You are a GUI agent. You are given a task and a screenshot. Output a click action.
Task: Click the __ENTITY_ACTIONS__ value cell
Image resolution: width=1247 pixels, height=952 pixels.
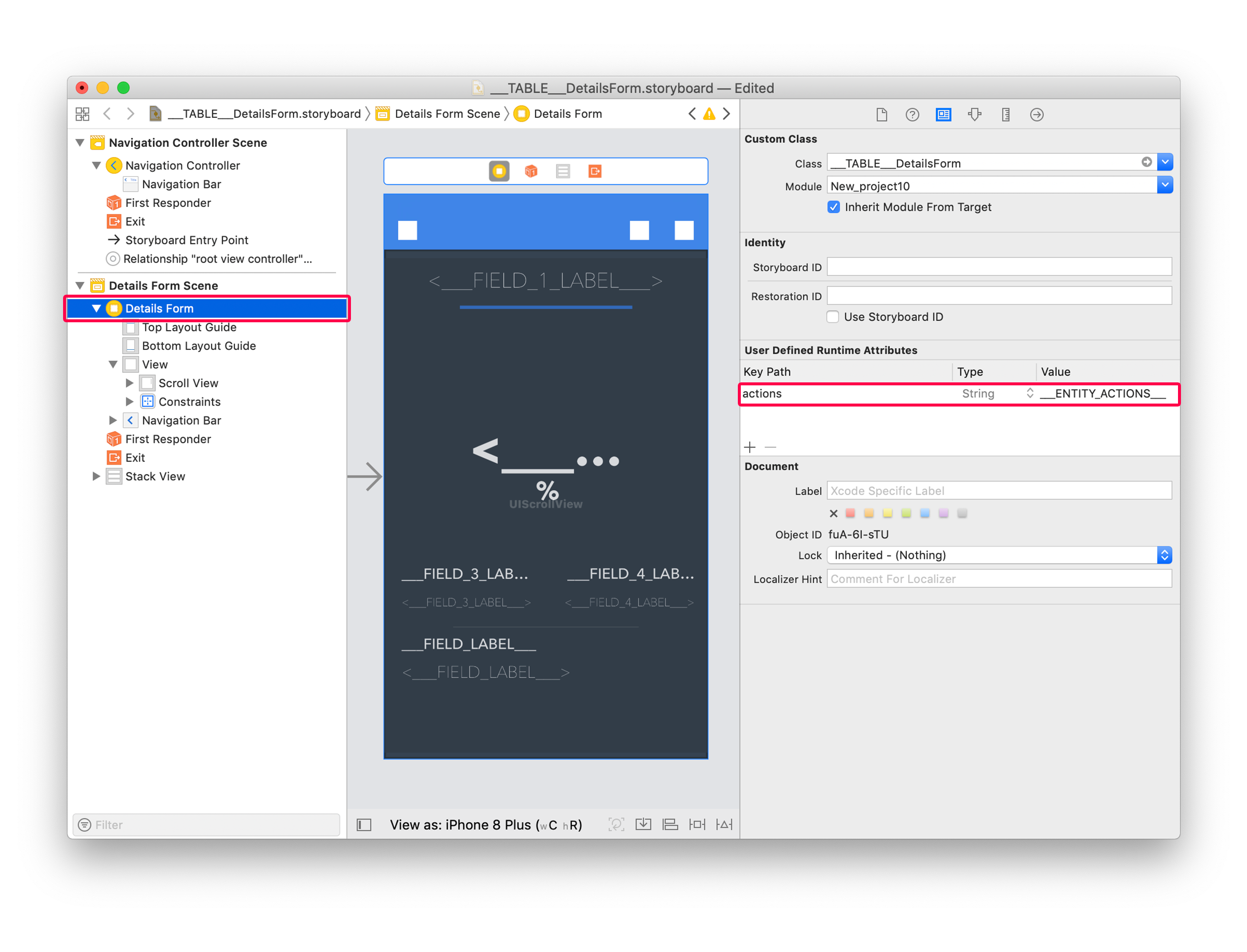(1103, 394)
